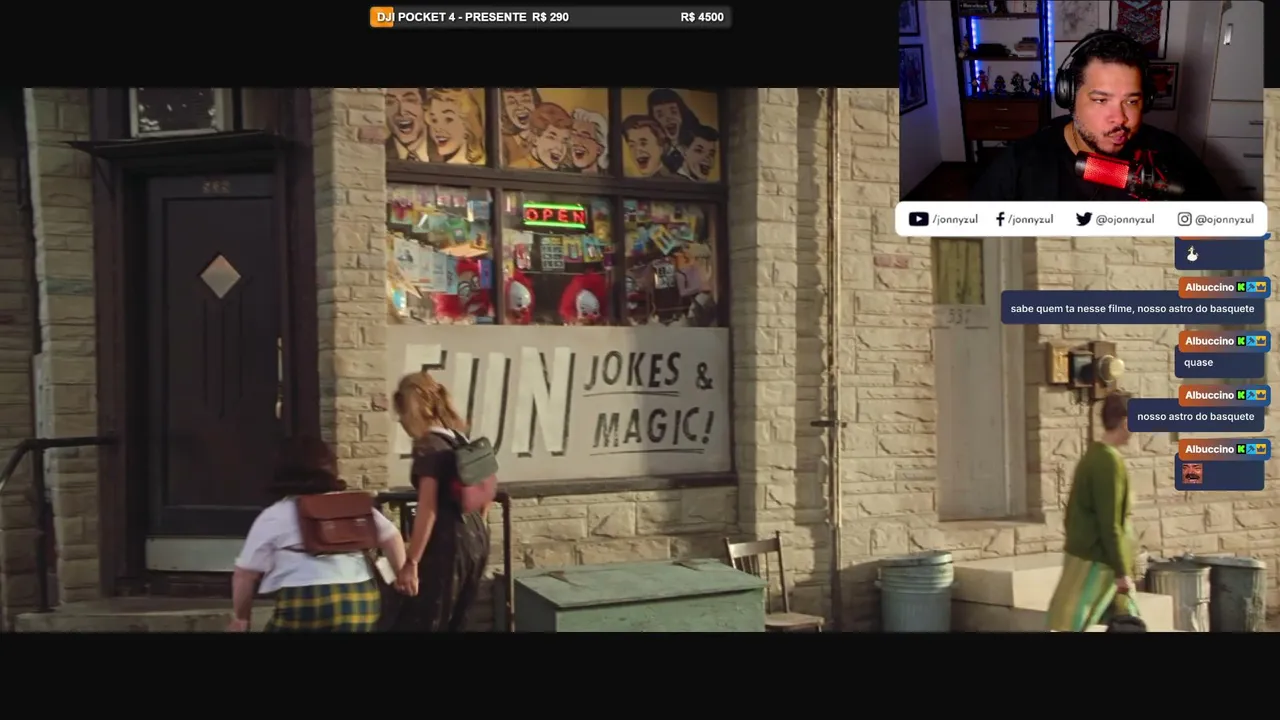
Task: Click the Instagram icon in the social bar
Action: (1184, 219)
